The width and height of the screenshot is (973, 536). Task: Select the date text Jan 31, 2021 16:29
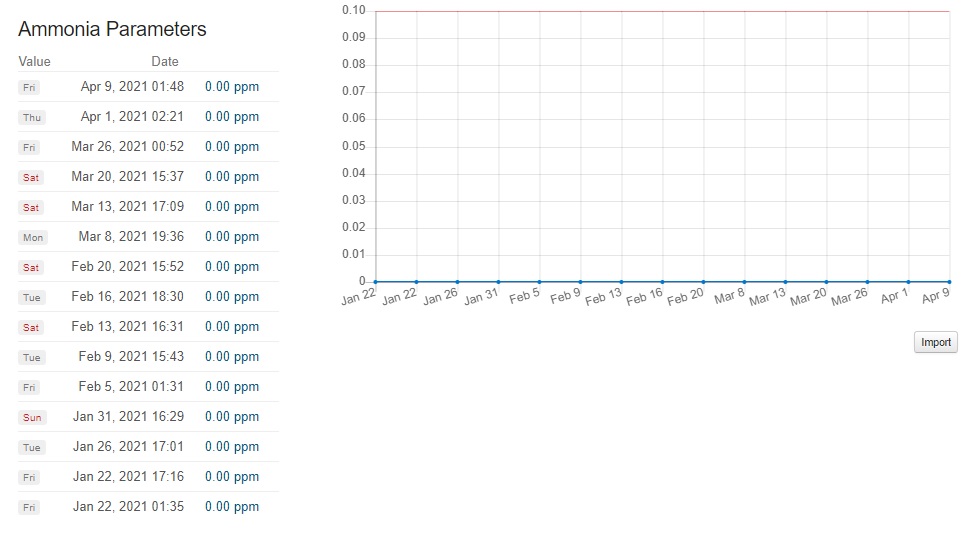[x=128, y=416]
